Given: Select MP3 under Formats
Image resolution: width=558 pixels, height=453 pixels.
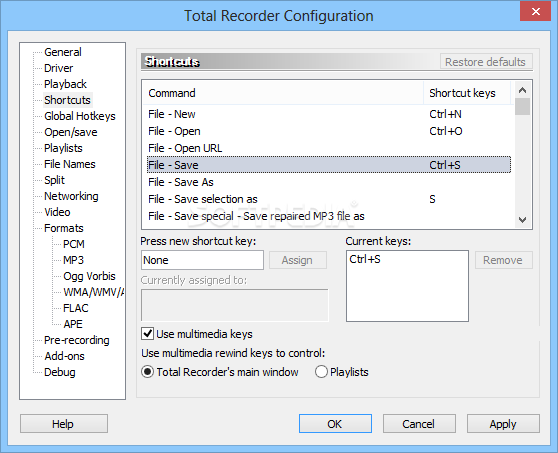Looking at the screenshot, I should click(x=73, y=260).
